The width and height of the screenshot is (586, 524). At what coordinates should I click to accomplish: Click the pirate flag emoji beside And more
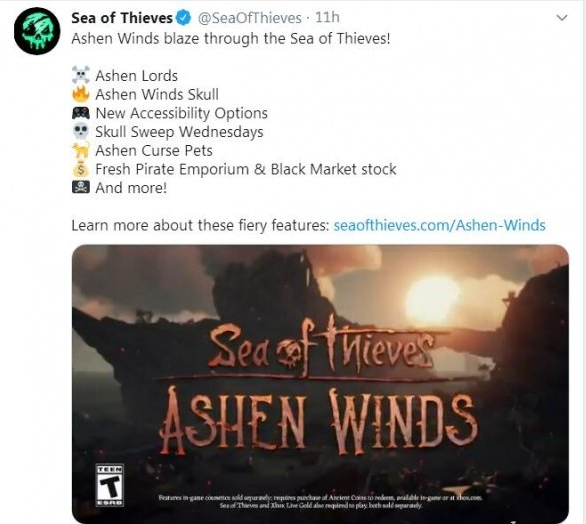[x=81, y=187]
